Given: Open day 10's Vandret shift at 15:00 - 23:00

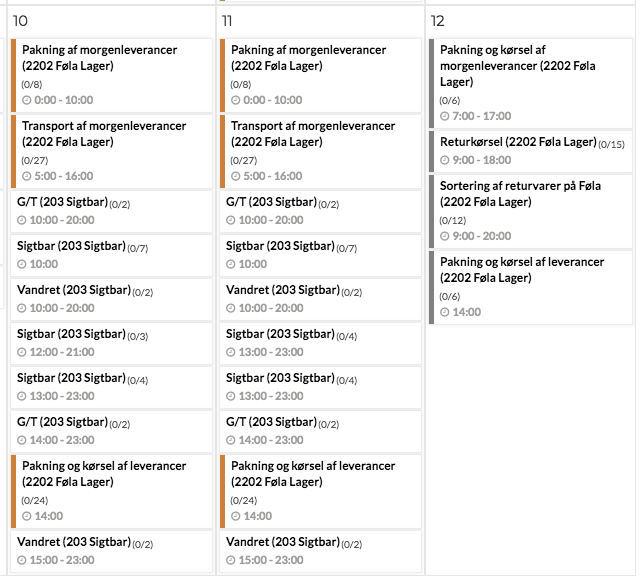Looking at the screenshot, I should pos(111,551).
